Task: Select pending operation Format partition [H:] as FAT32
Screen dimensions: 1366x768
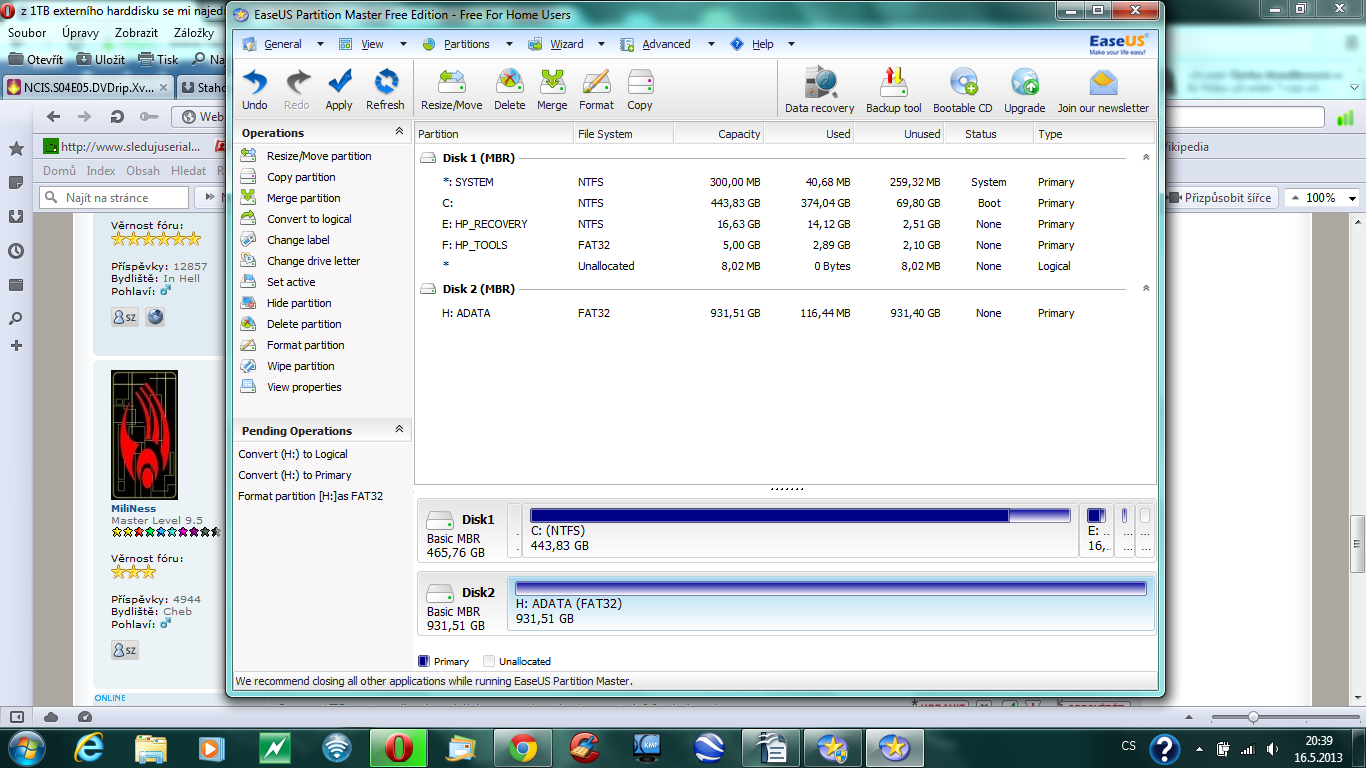Action: [310, 496]
